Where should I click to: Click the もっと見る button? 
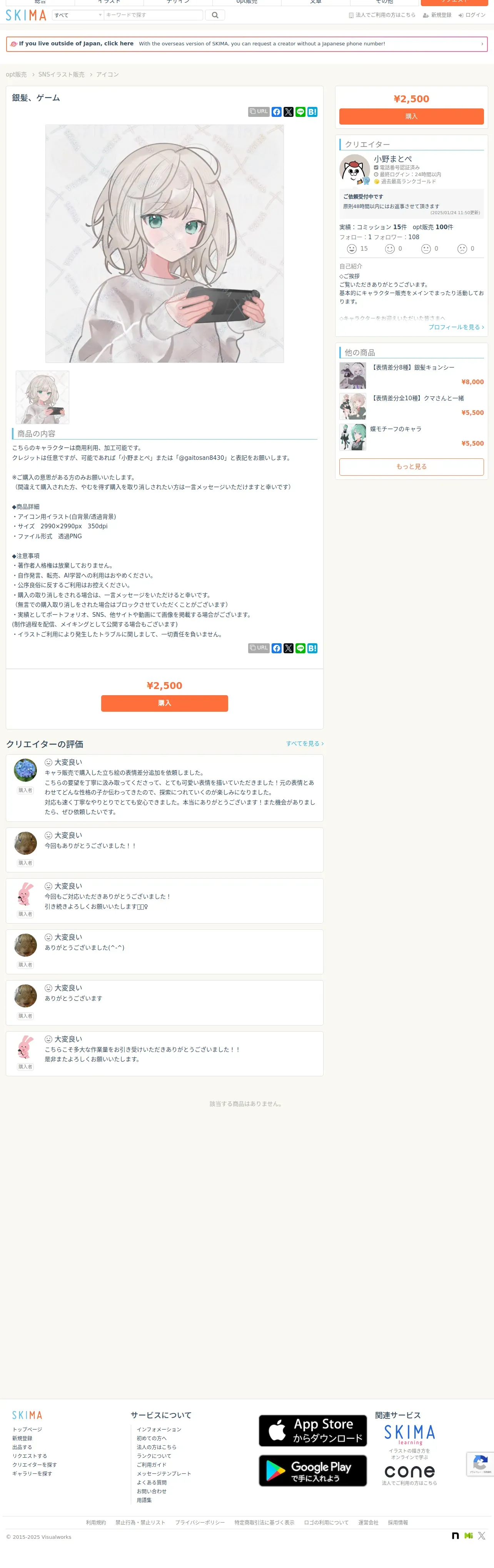411,467
